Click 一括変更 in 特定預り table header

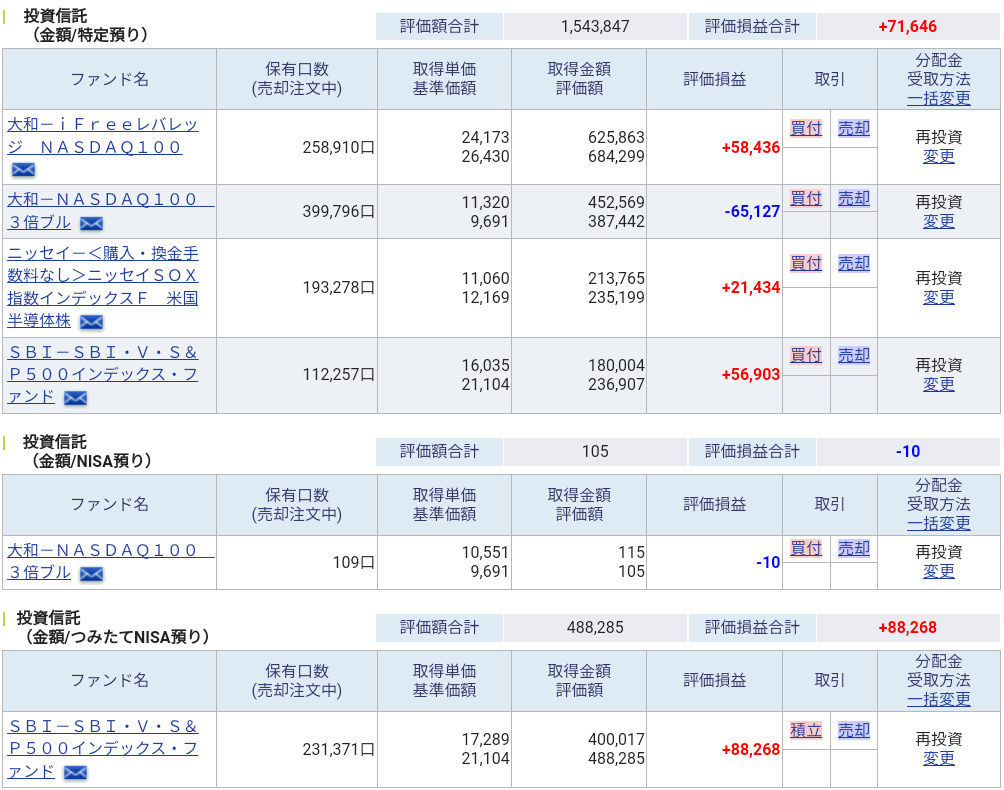(x=939, y=99)
